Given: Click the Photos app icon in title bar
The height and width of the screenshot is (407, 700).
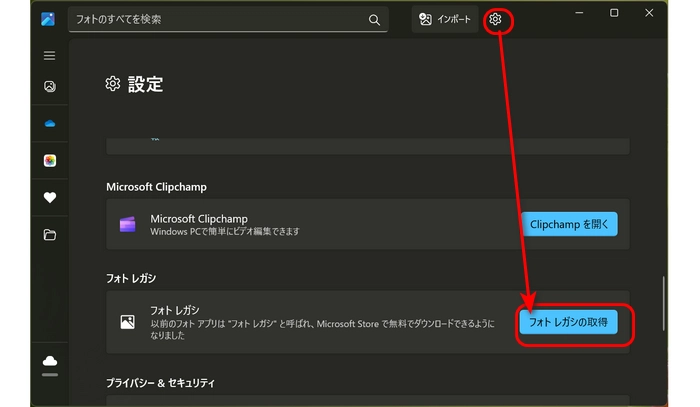Looking at the screenshot, I should click(x=48, y=19).
